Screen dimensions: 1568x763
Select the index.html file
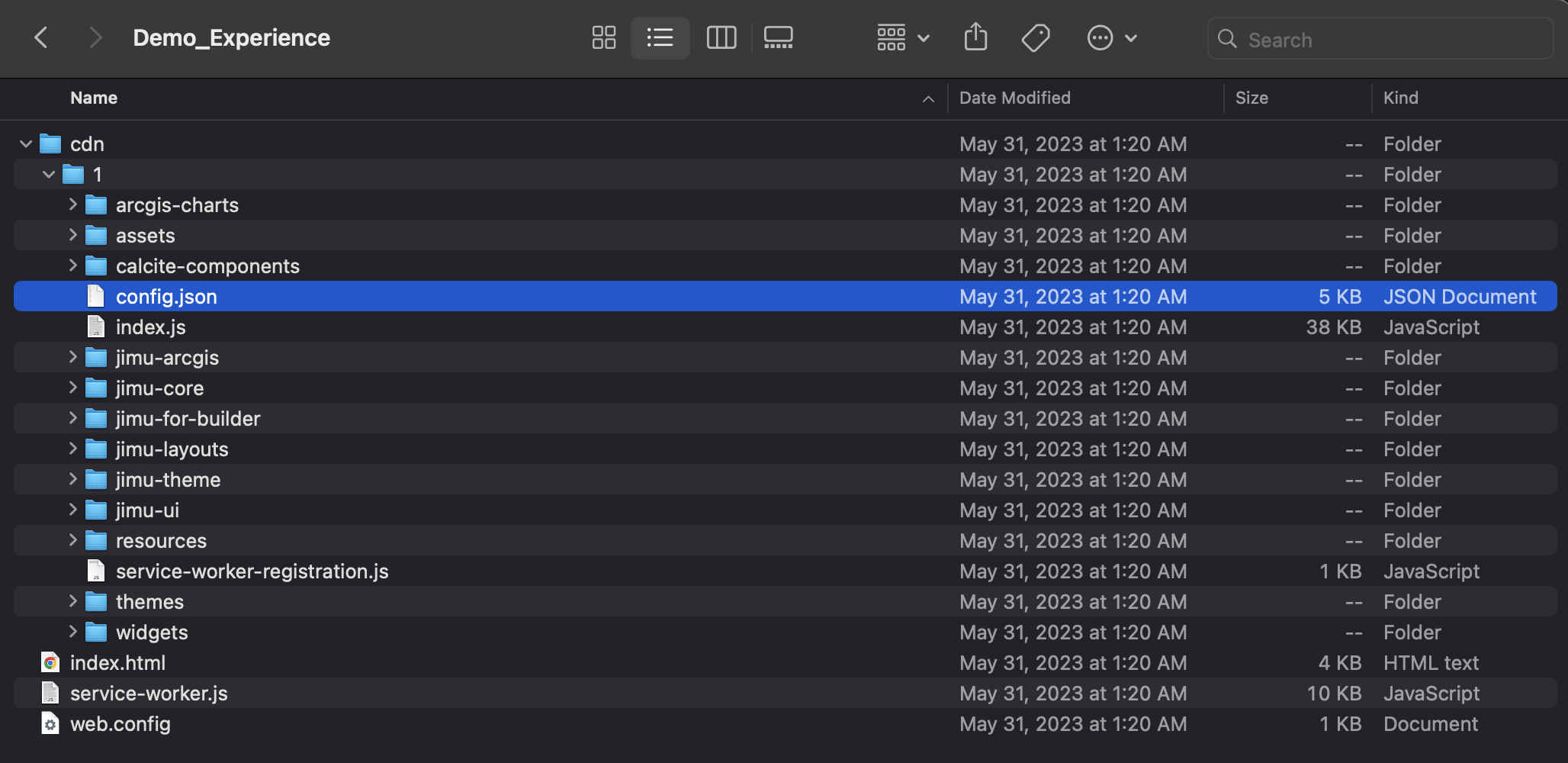117,663
